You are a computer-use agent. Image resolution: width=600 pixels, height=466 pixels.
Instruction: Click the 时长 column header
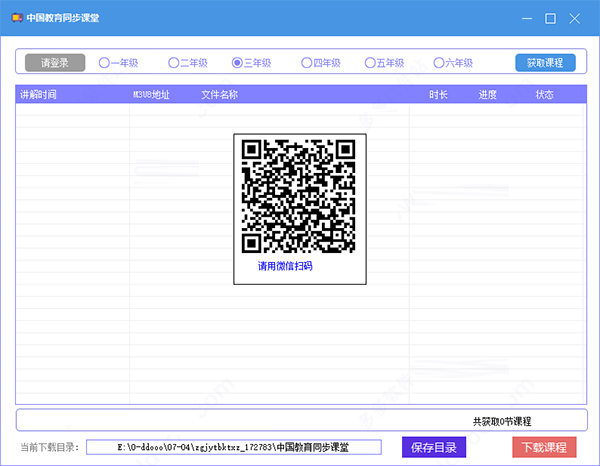(x=438, y=95)
